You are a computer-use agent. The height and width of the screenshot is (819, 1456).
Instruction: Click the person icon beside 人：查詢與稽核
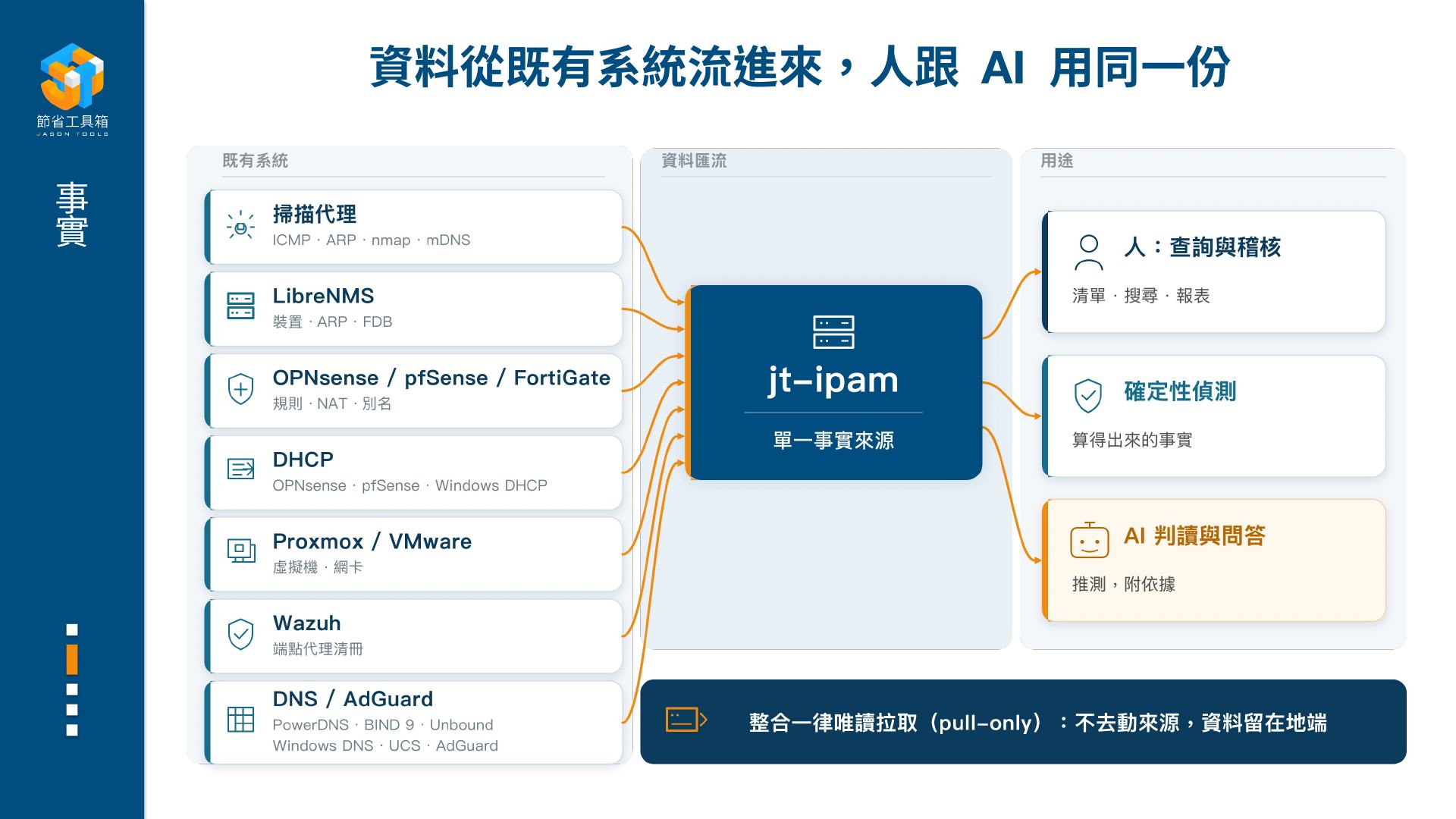pyautogui.click(x=1089, y=253)
